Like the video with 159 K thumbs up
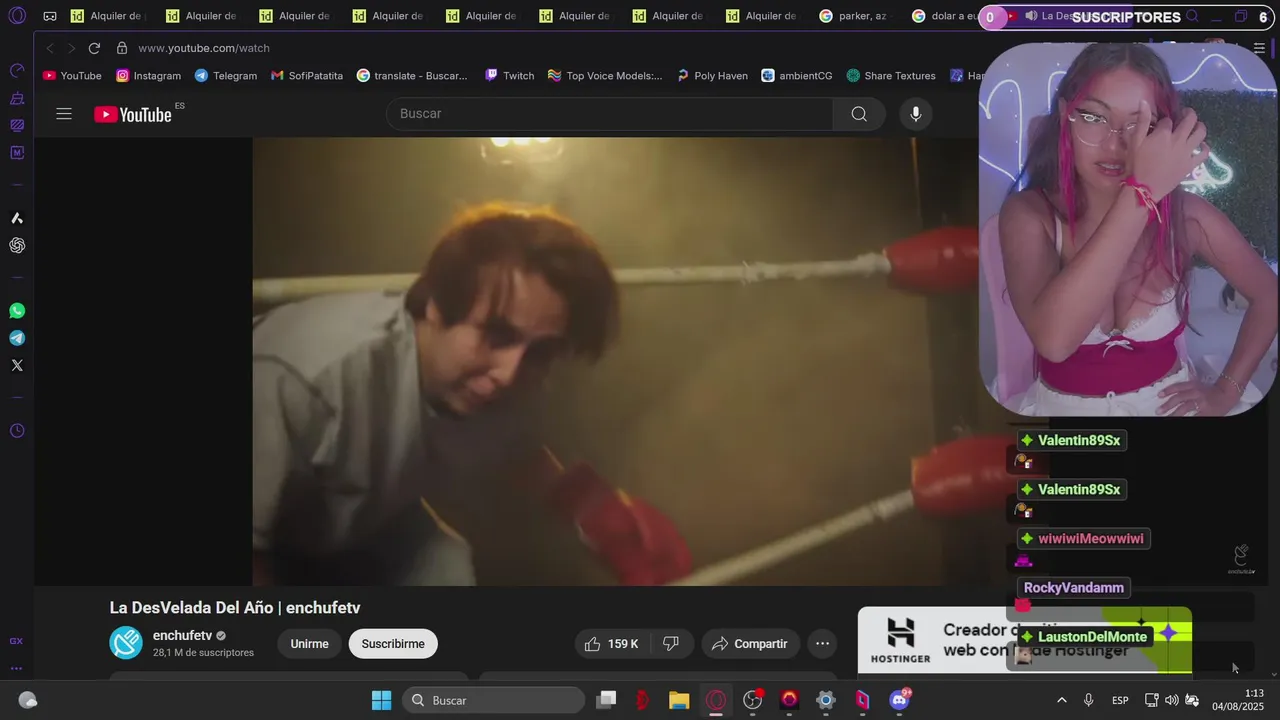The image size is (1280, 720). [x=611, y=644]
